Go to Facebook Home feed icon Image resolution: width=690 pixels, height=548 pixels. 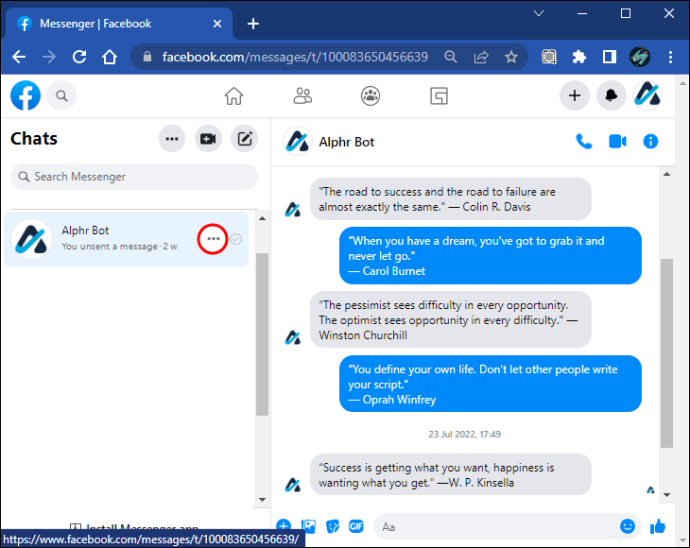coord(234,96)
